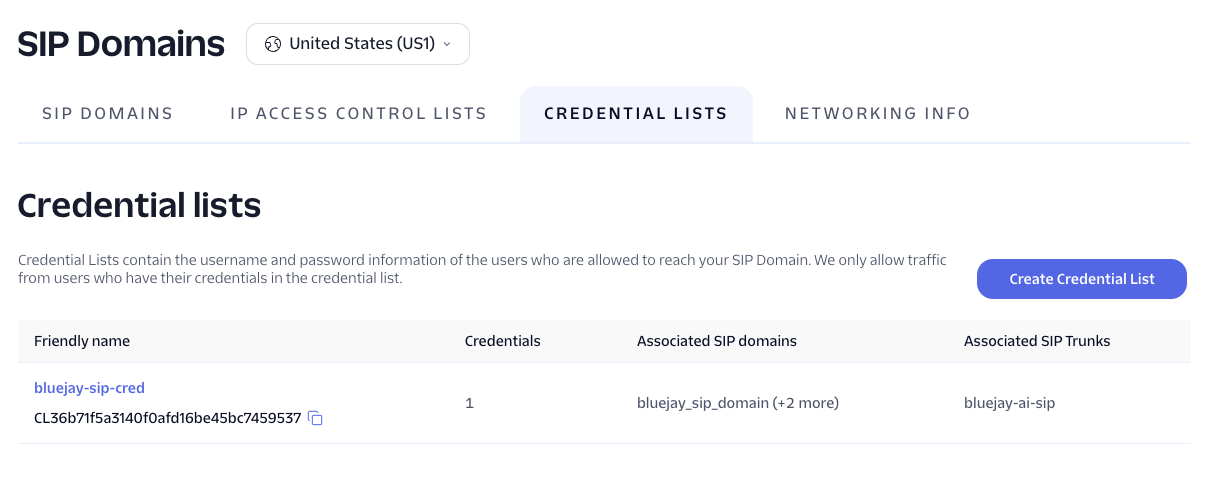
Task: Open the United States (US1) region dropdown
Action: coord(358,44)
